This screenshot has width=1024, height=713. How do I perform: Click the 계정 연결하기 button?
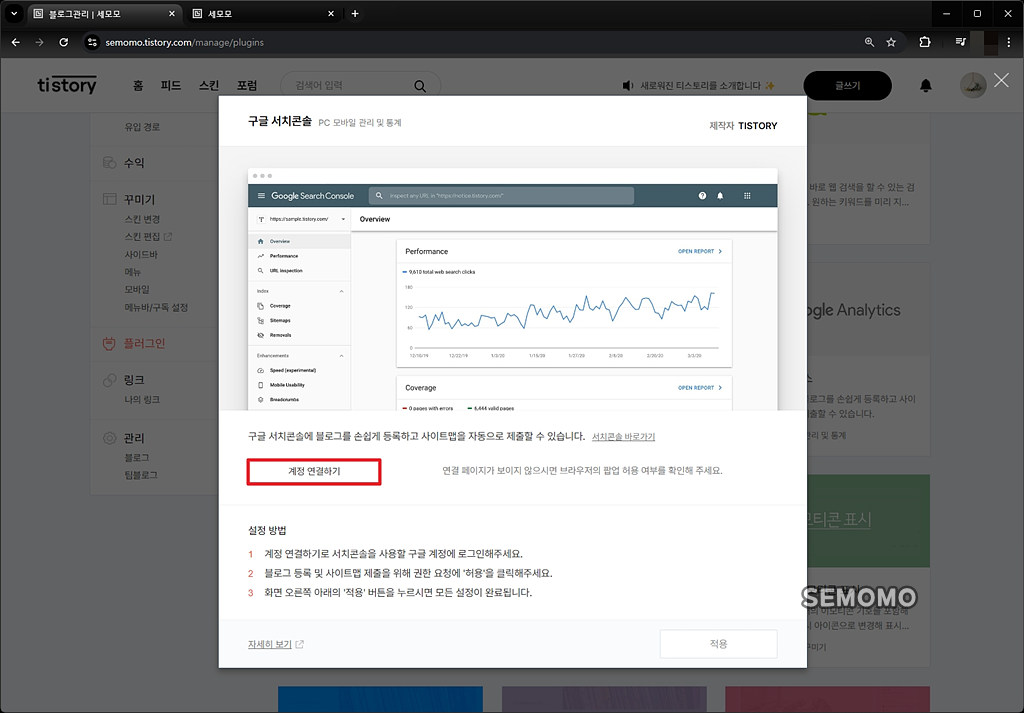click(x=314, y=471)
